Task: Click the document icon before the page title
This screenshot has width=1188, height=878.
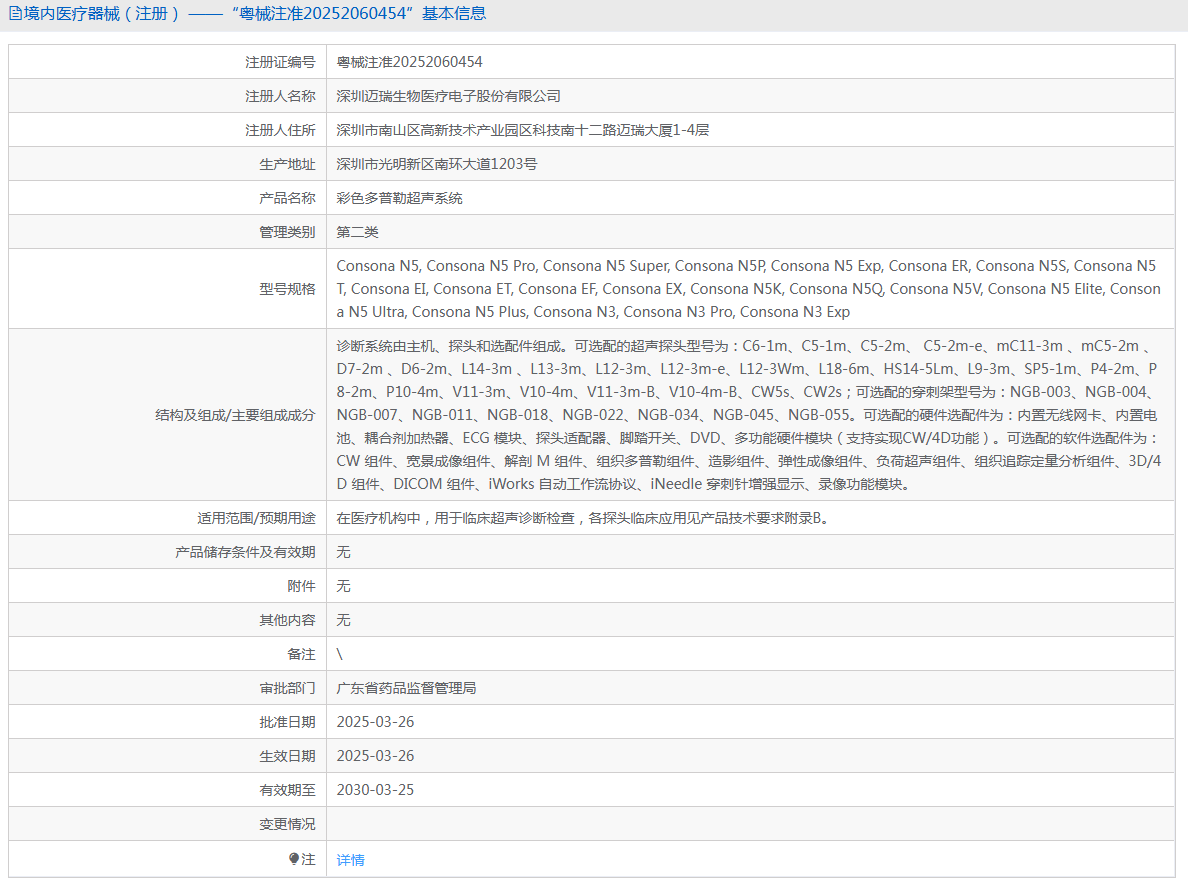Action: point(14,14)
